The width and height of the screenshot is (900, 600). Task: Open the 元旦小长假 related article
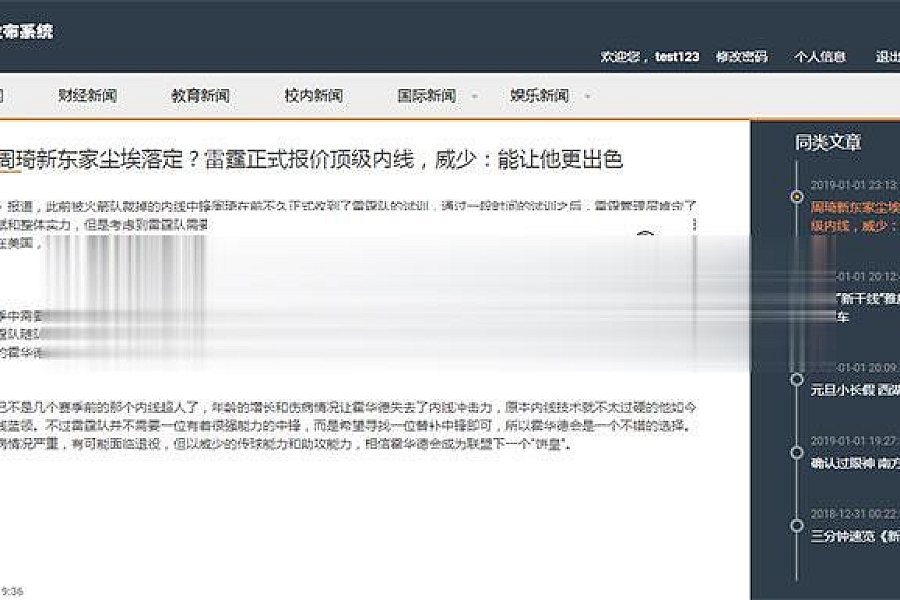click(855, 390)
